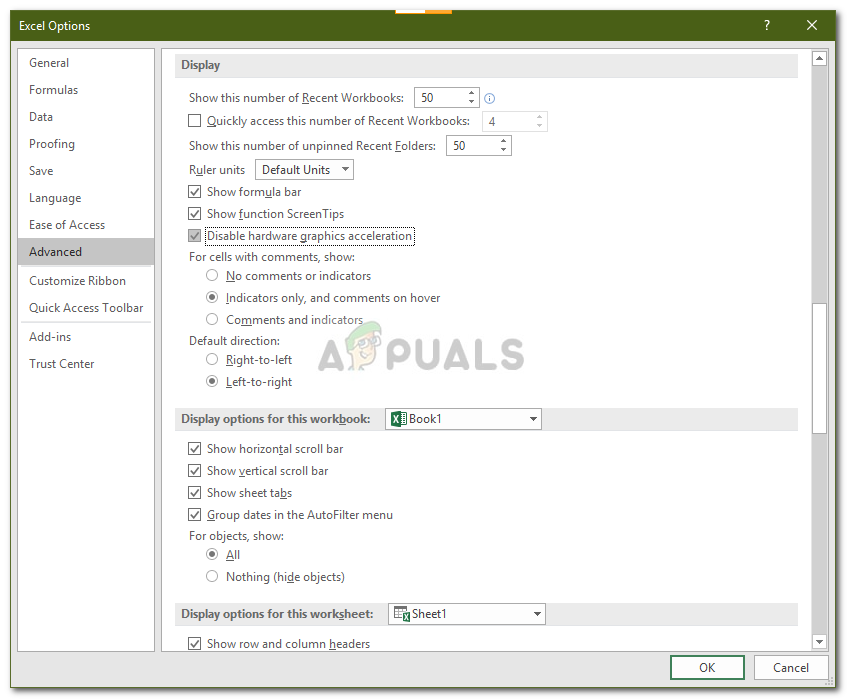Screen dimensions: 847x699
Task: Select Indicators only, comments on hover
Action: pyautogui.click(x=212, y=298)
